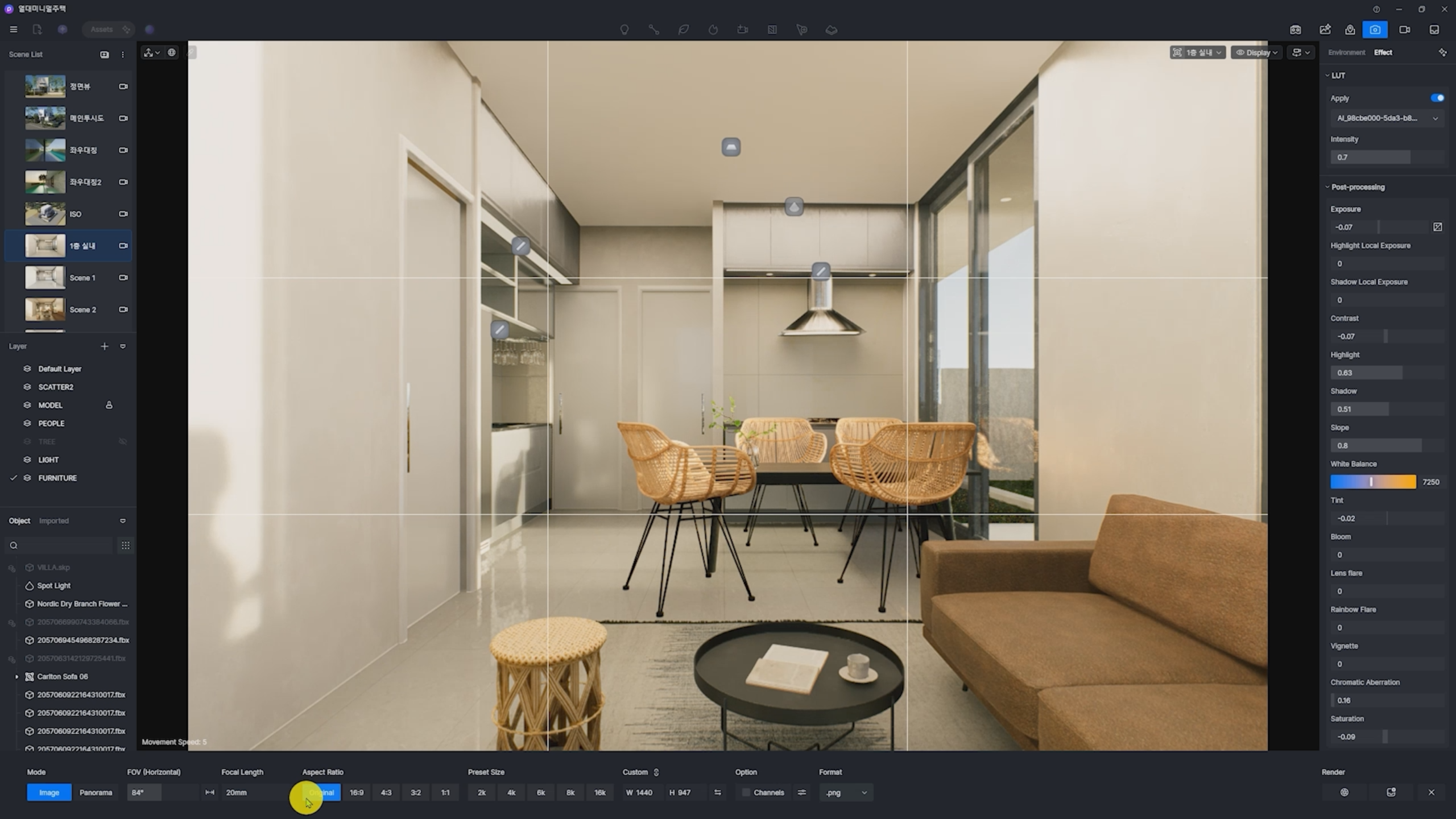The width and height of the screenshot is (1456, 819).
Task: Switch to video render mode icon
Action: pyautogui.click(x=1405, y=30)
